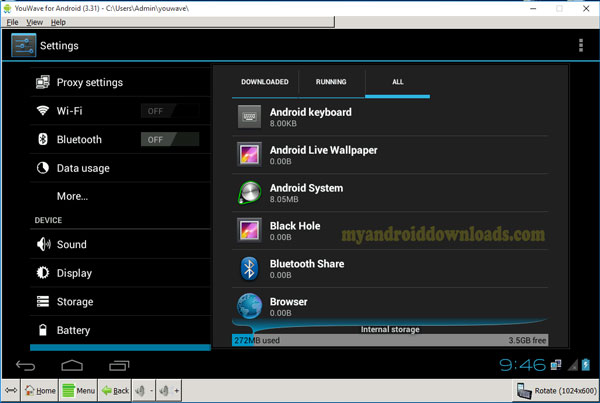
Task: Tap the Android back navigation arrow
Action: click(25, 366)
